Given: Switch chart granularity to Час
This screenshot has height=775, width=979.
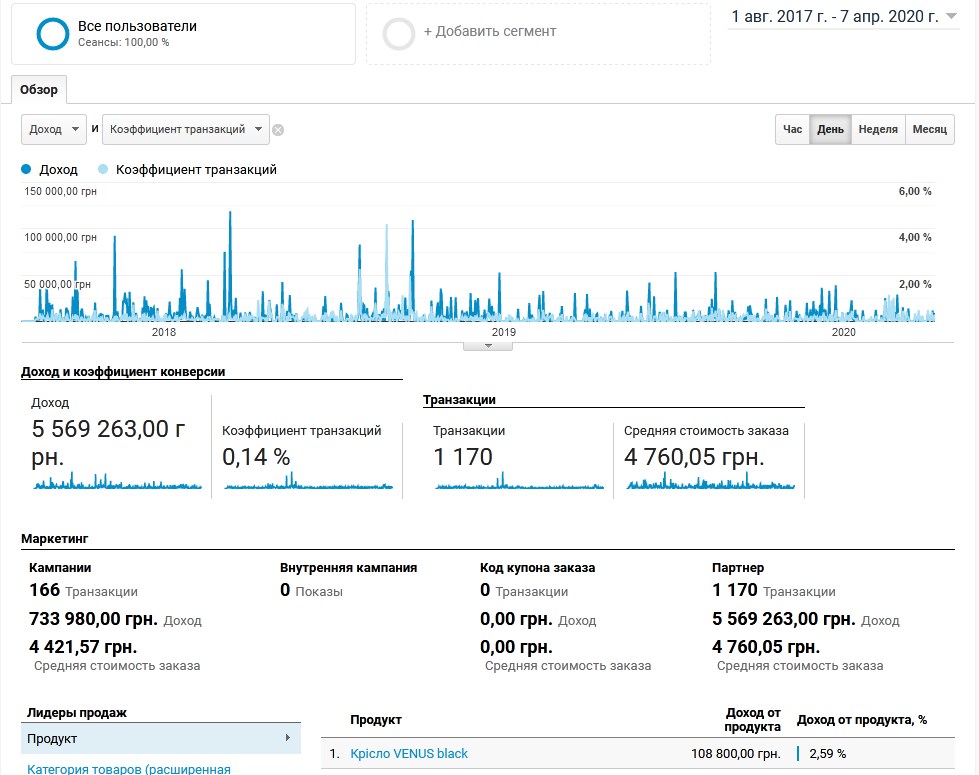Looking at the screenshot, I should (792, 129).
